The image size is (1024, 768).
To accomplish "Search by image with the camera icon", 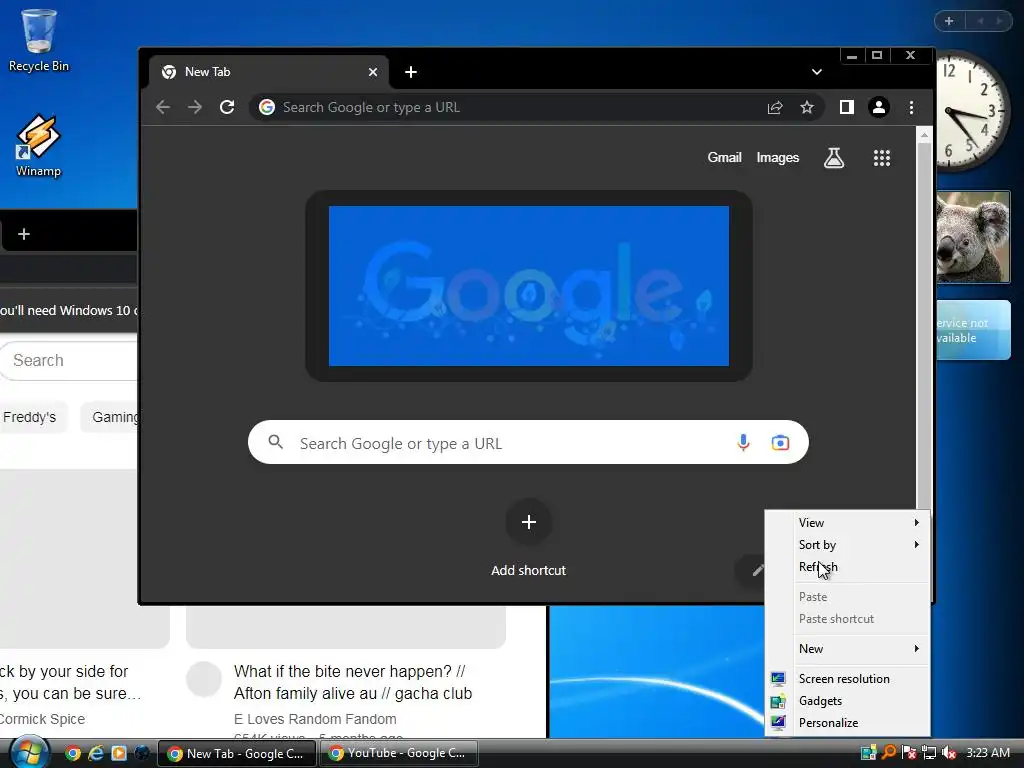I will click(x=780, y=443).
